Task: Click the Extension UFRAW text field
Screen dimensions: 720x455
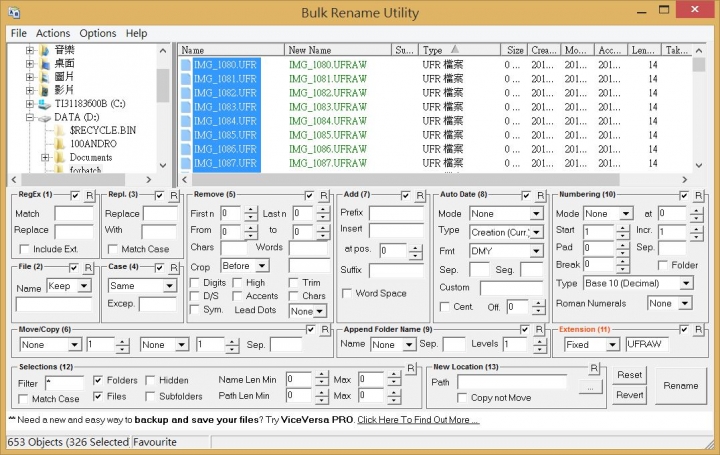Action: (647, 345)
